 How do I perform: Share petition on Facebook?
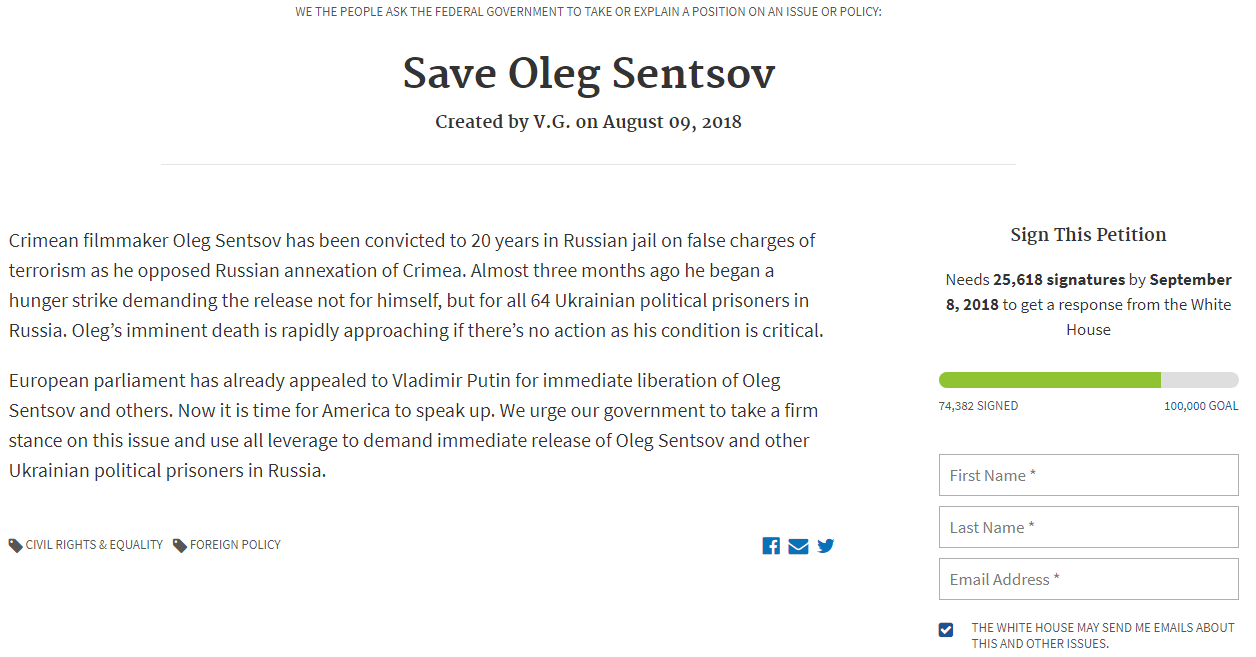coord(771,546)
